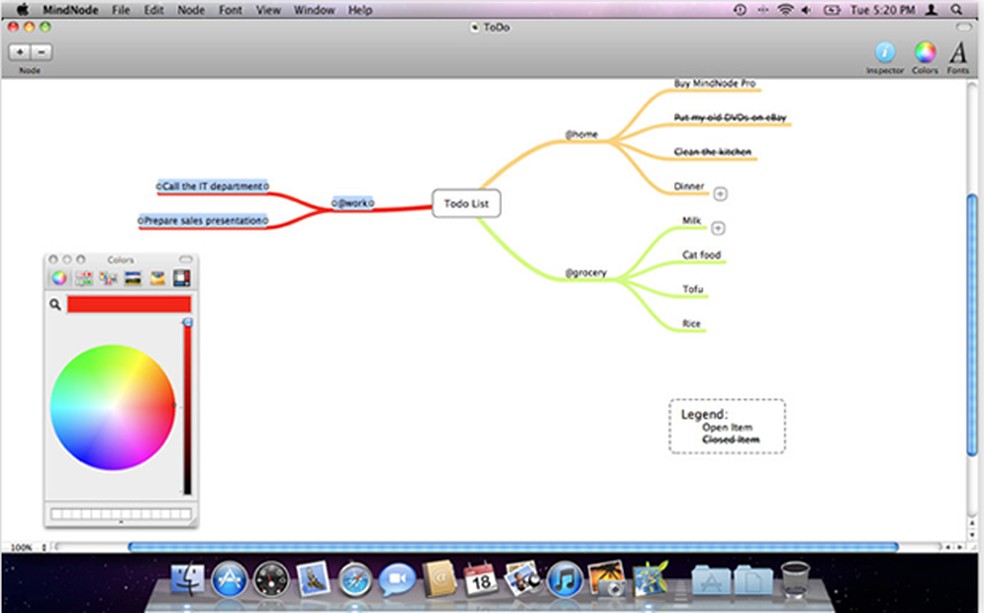Click the horizontal scrollbar thumb
This screenshot has height=613, width=984.
point(513,547)
